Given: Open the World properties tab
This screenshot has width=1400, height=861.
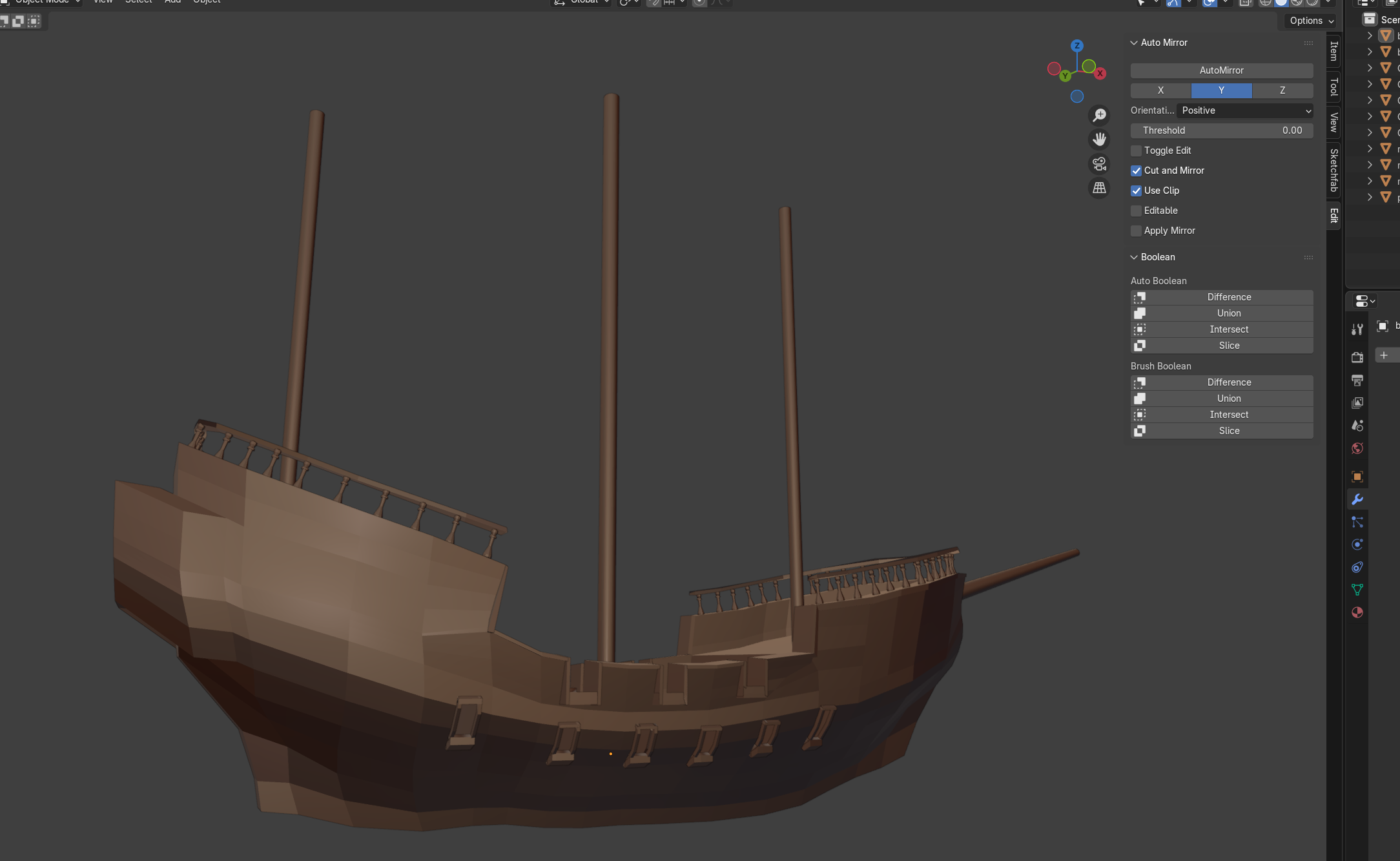Looking at the screenshot, I should pyautogui.click(x=1357, y=448).
